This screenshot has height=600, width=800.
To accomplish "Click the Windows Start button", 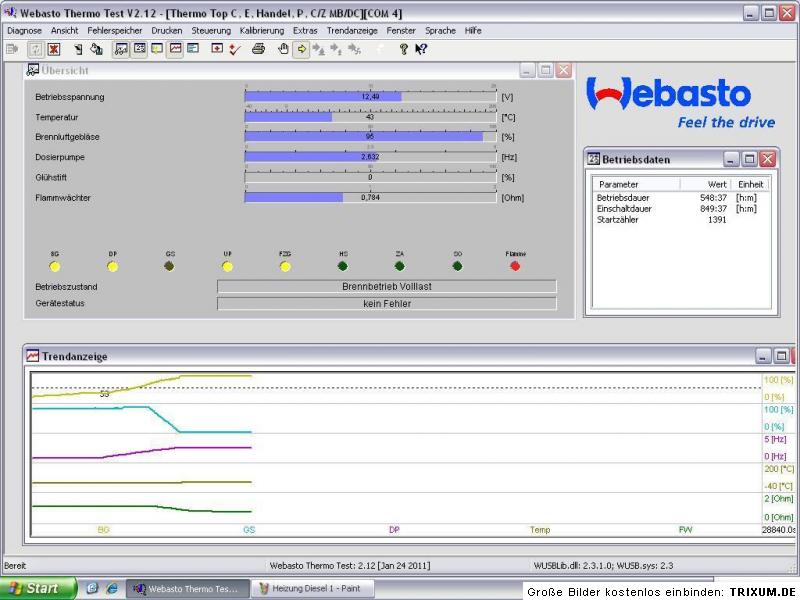I will point(36,589).
